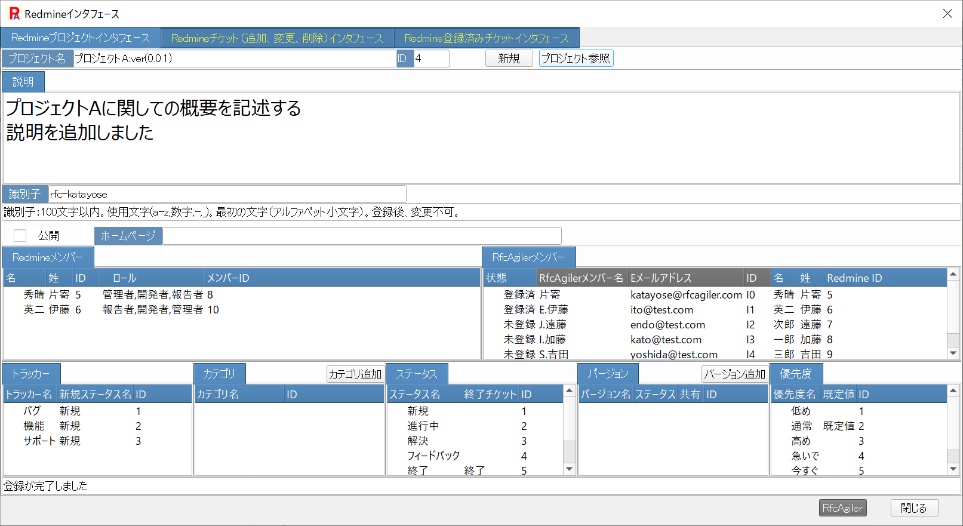Click the 閉じる button

[x=914, y=508]
